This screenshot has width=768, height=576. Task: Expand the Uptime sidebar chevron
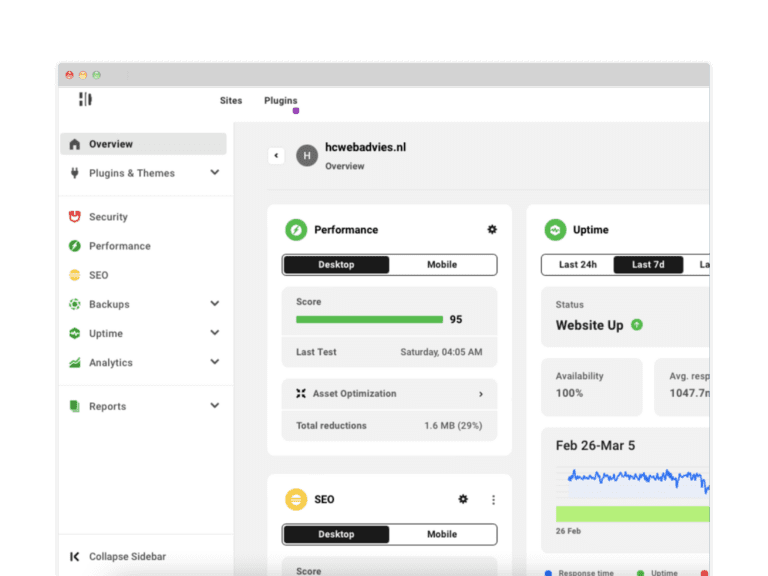point(215,333)
